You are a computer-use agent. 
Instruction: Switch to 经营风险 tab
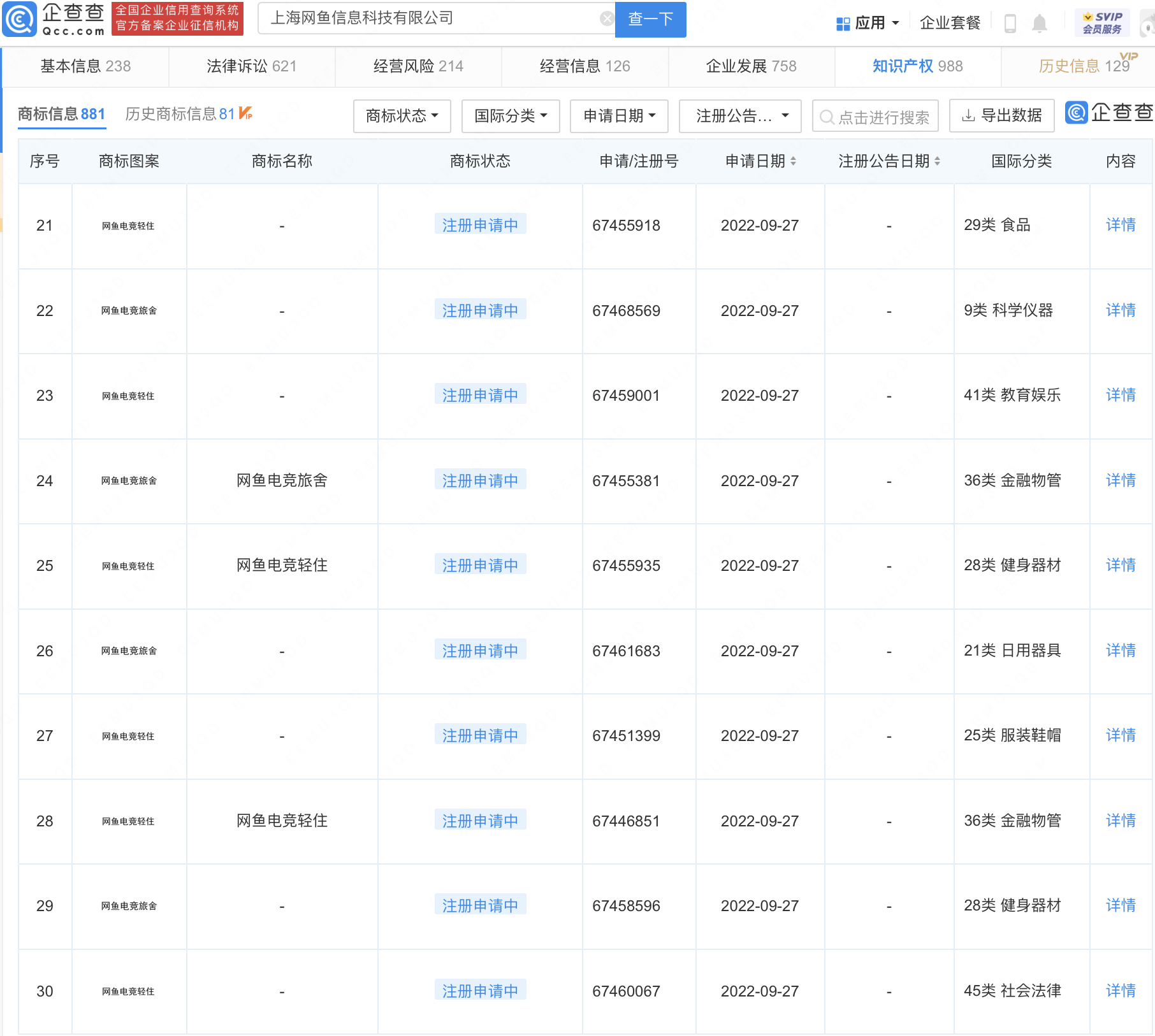(418, 66)
